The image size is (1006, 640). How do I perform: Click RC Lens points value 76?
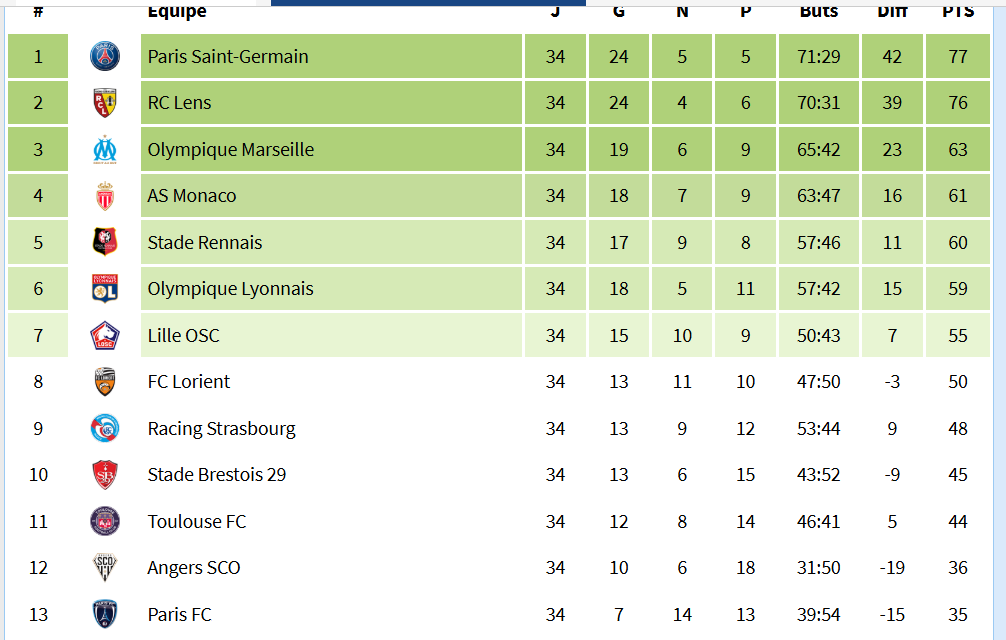click(958, 103)
